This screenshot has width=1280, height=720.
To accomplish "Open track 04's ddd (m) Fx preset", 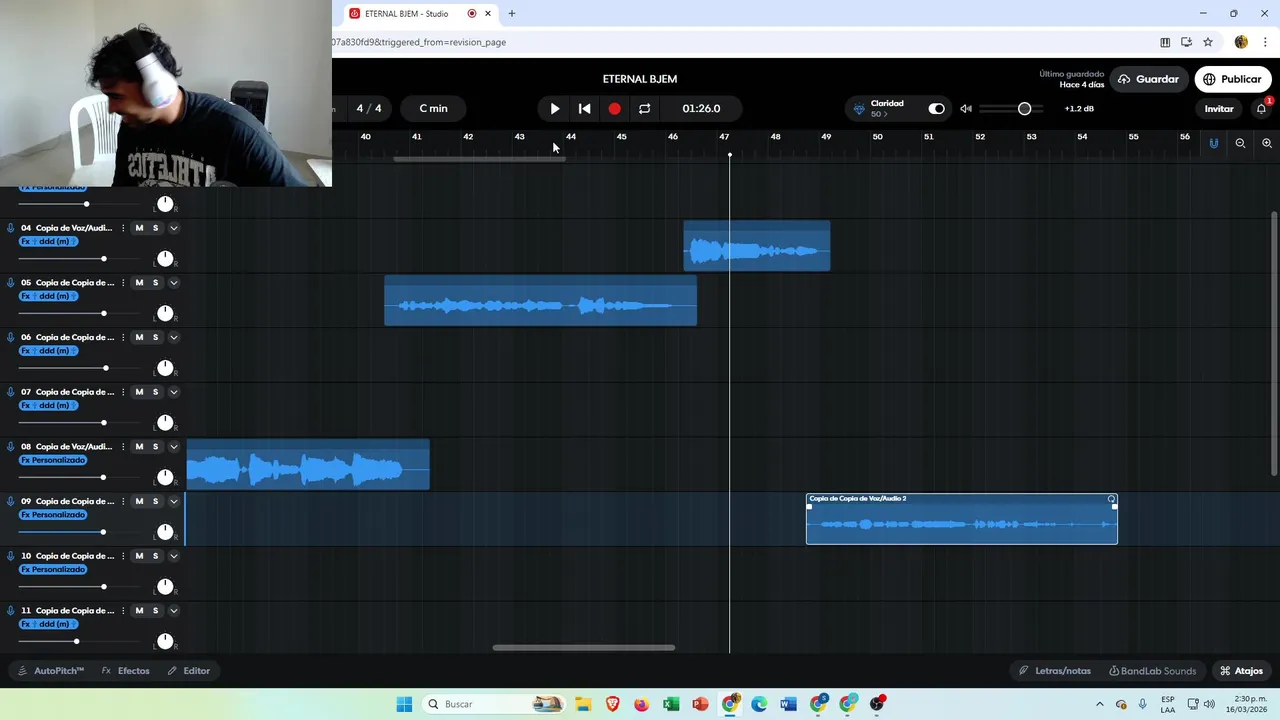I will point(49,242).
